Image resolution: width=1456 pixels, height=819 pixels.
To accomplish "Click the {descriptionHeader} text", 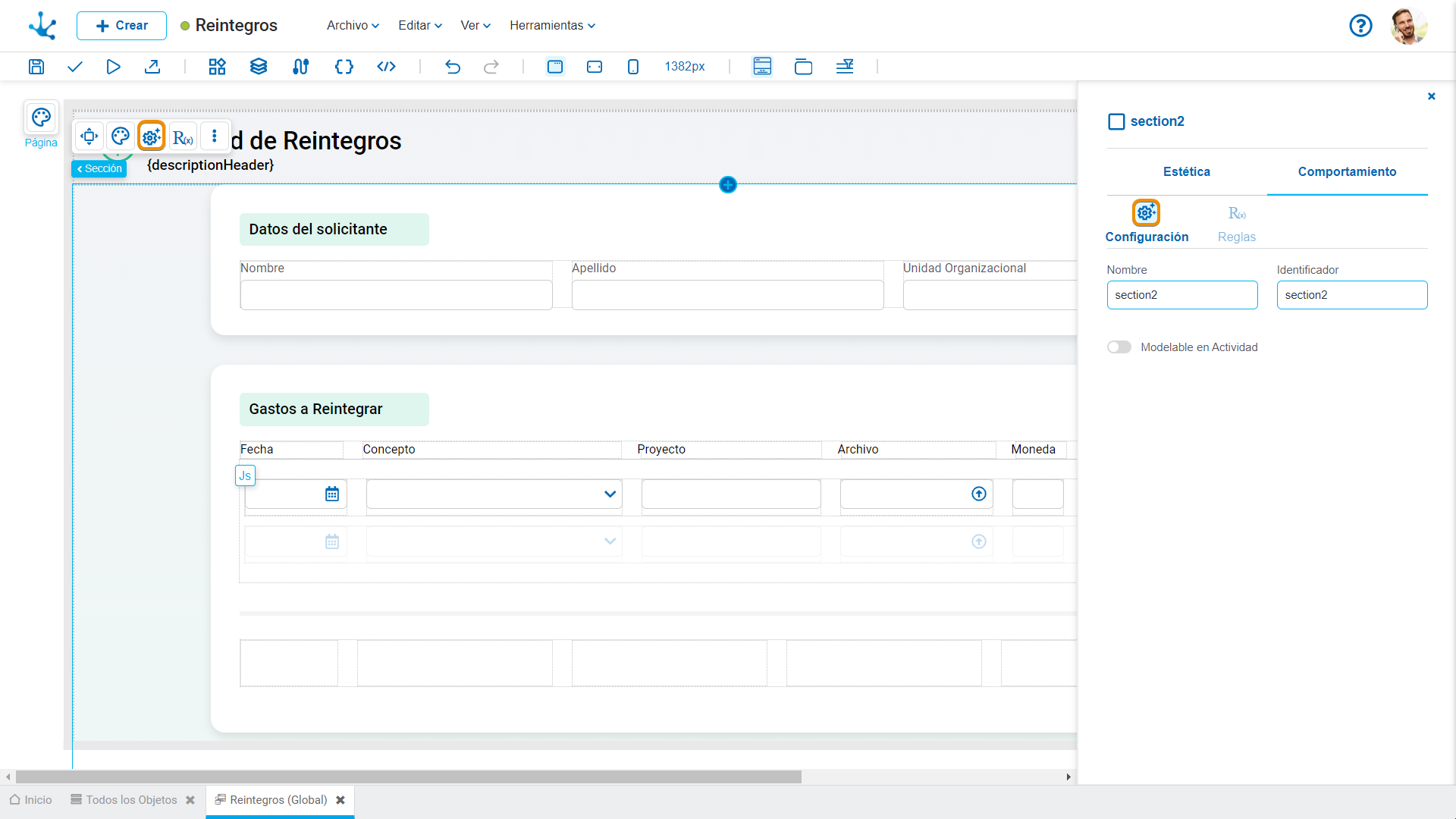I will (210, 165).
